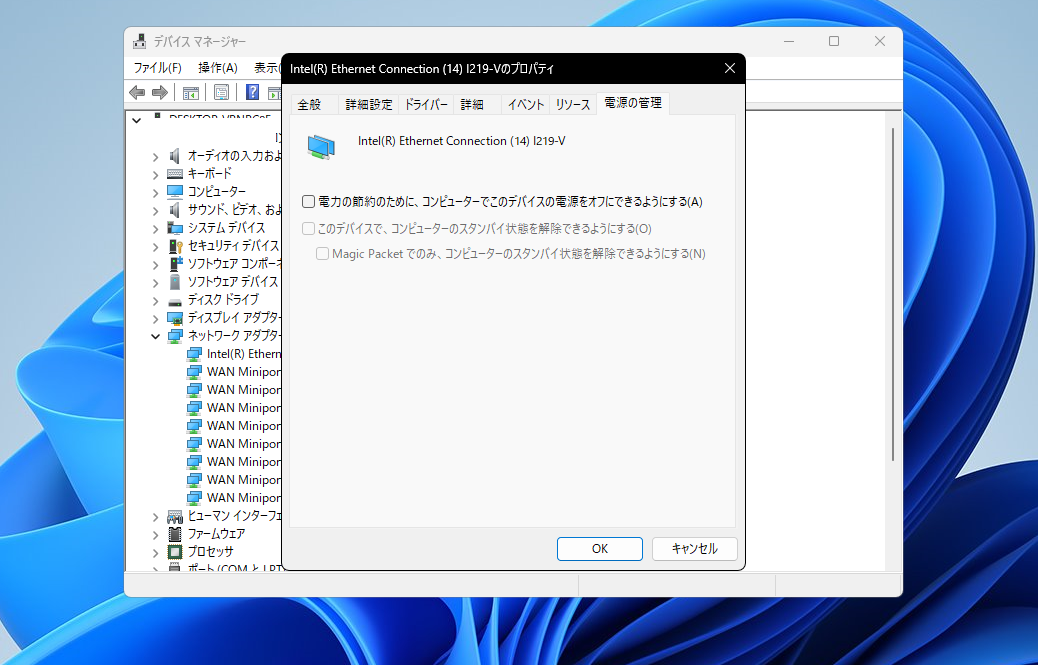Image resolution: width=1038 pixels, height=665 pixels.
Task: Click the Device Manager title bar icon
Action: pos(139,41)
